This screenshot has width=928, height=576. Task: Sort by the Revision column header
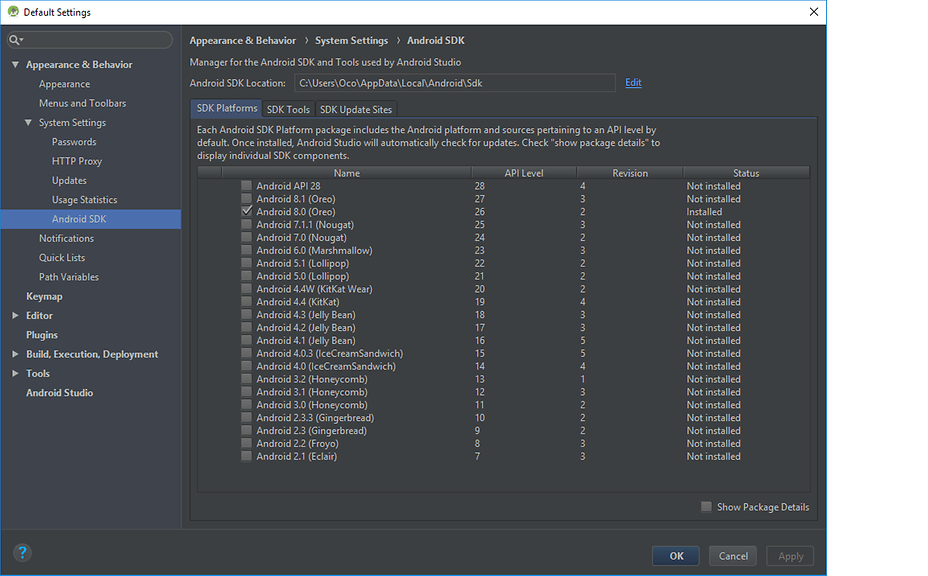(630, 173)
